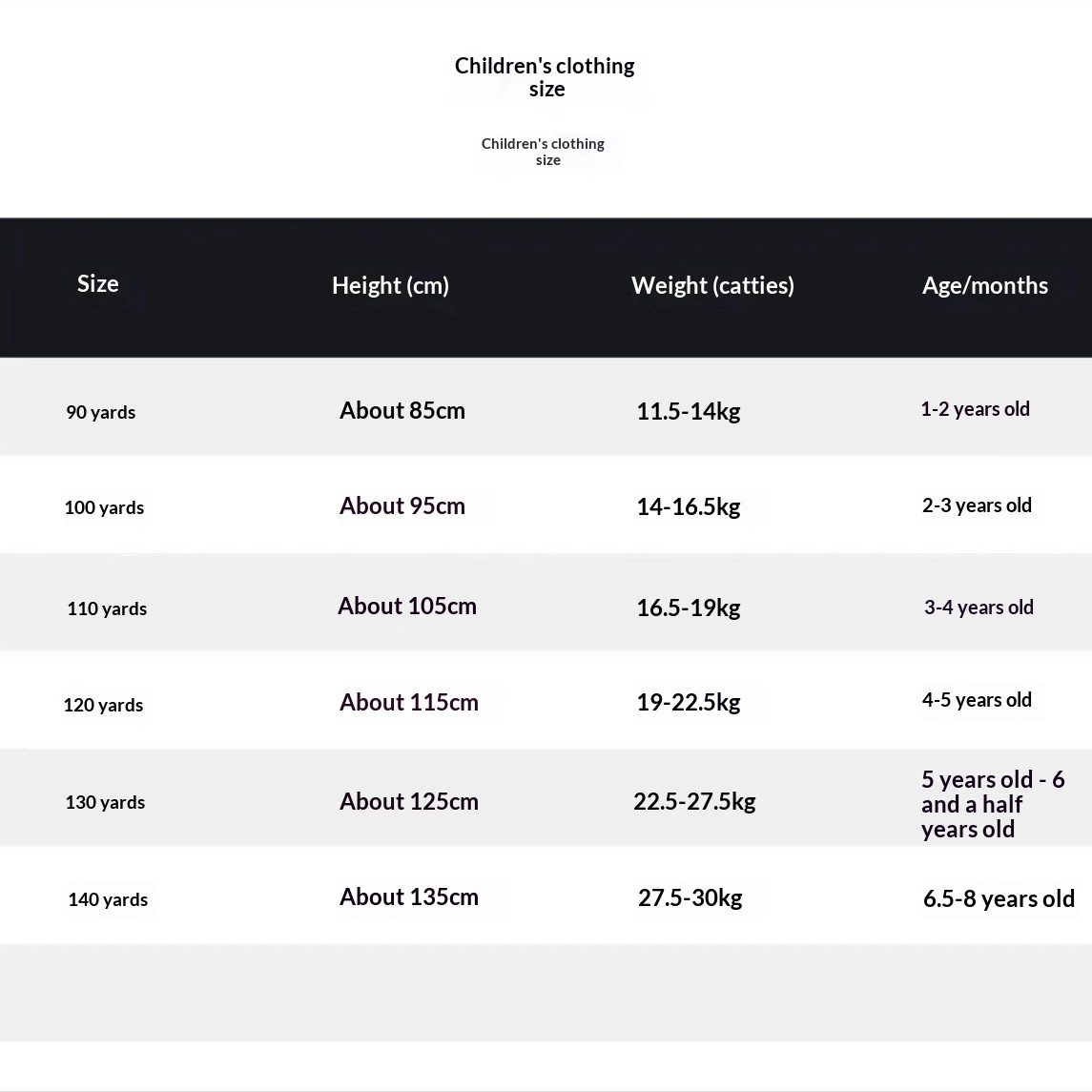Screen dimensions: 1092x1092
Task: Click the 110 yards size cell
Action: click(x=107, y=608)
